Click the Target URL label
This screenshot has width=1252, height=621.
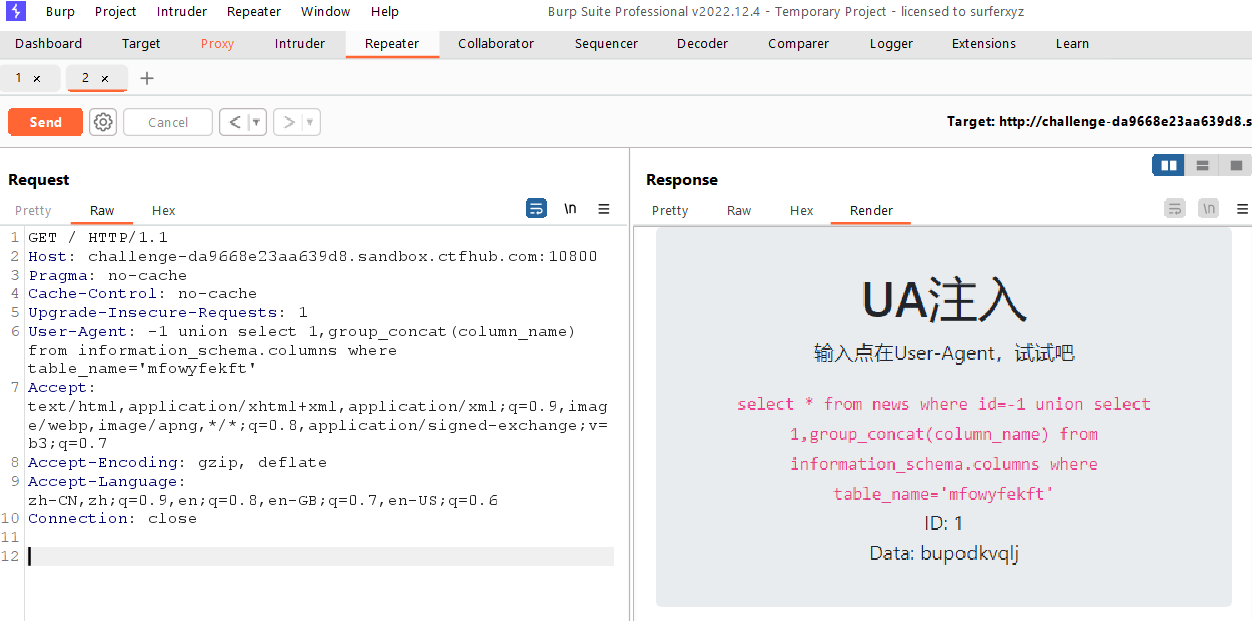(1099, 122)
